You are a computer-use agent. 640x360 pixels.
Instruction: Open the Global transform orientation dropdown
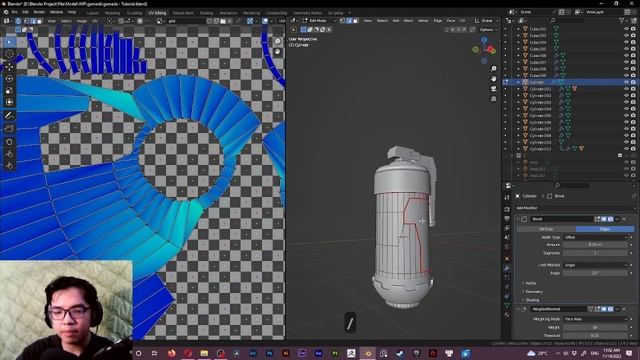click(x=486, y=21)
